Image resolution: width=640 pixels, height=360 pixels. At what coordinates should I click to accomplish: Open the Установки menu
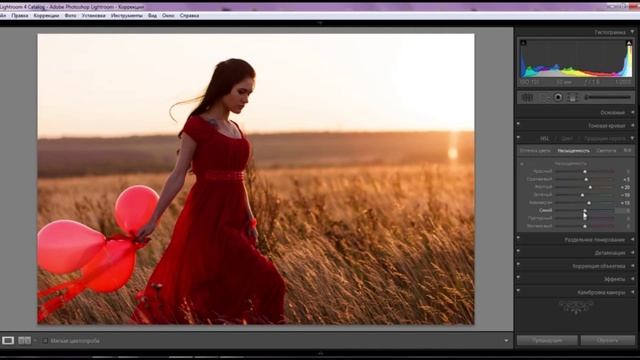[93, 16]
